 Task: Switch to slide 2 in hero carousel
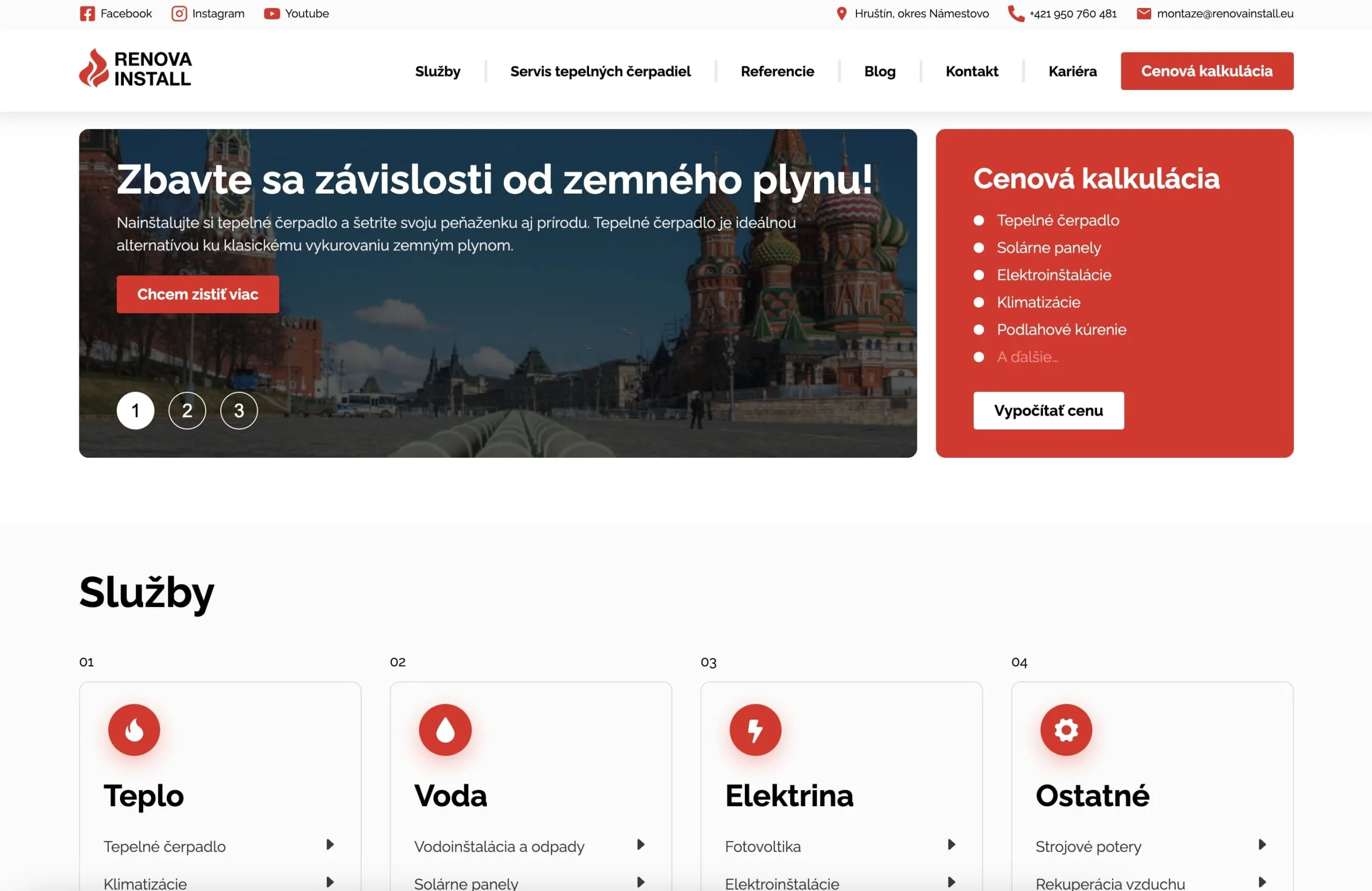[x=188, y=411]
